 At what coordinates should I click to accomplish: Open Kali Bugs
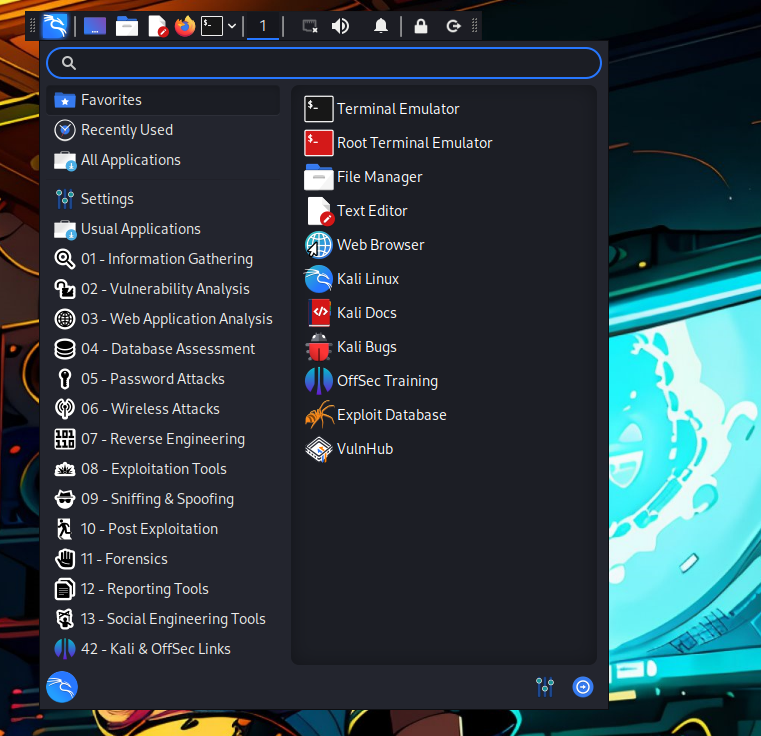[444, 347]
